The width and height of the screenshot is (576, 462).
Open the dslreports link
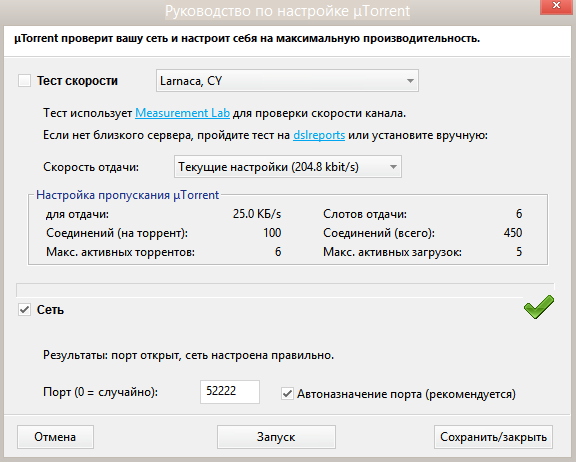[319, 135]
